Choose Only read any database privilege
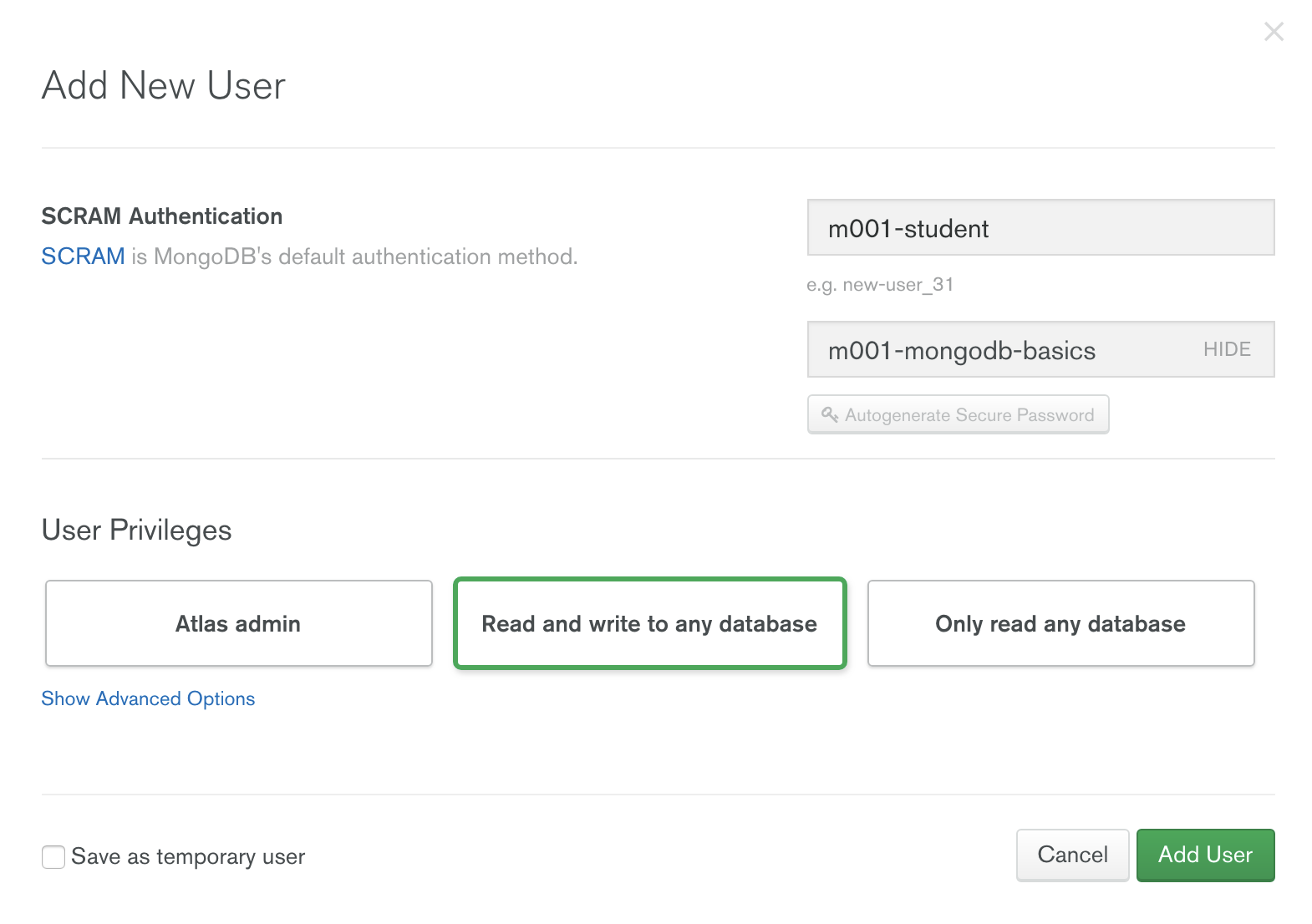The width and height of the screenshot is (1312, 924). point(1061,623)
